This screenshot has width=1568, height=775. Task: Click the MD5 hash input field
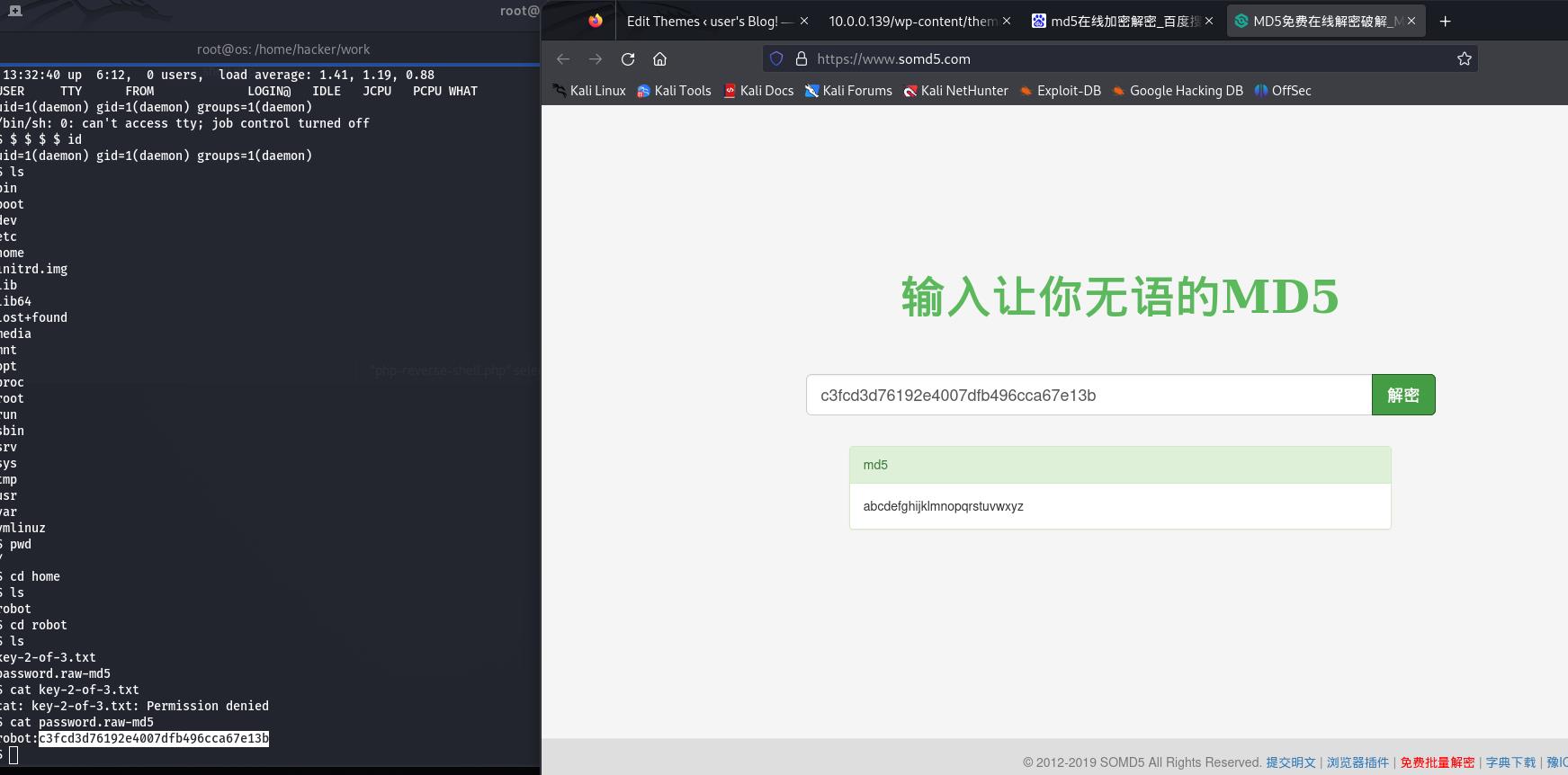coord(1089,396)
